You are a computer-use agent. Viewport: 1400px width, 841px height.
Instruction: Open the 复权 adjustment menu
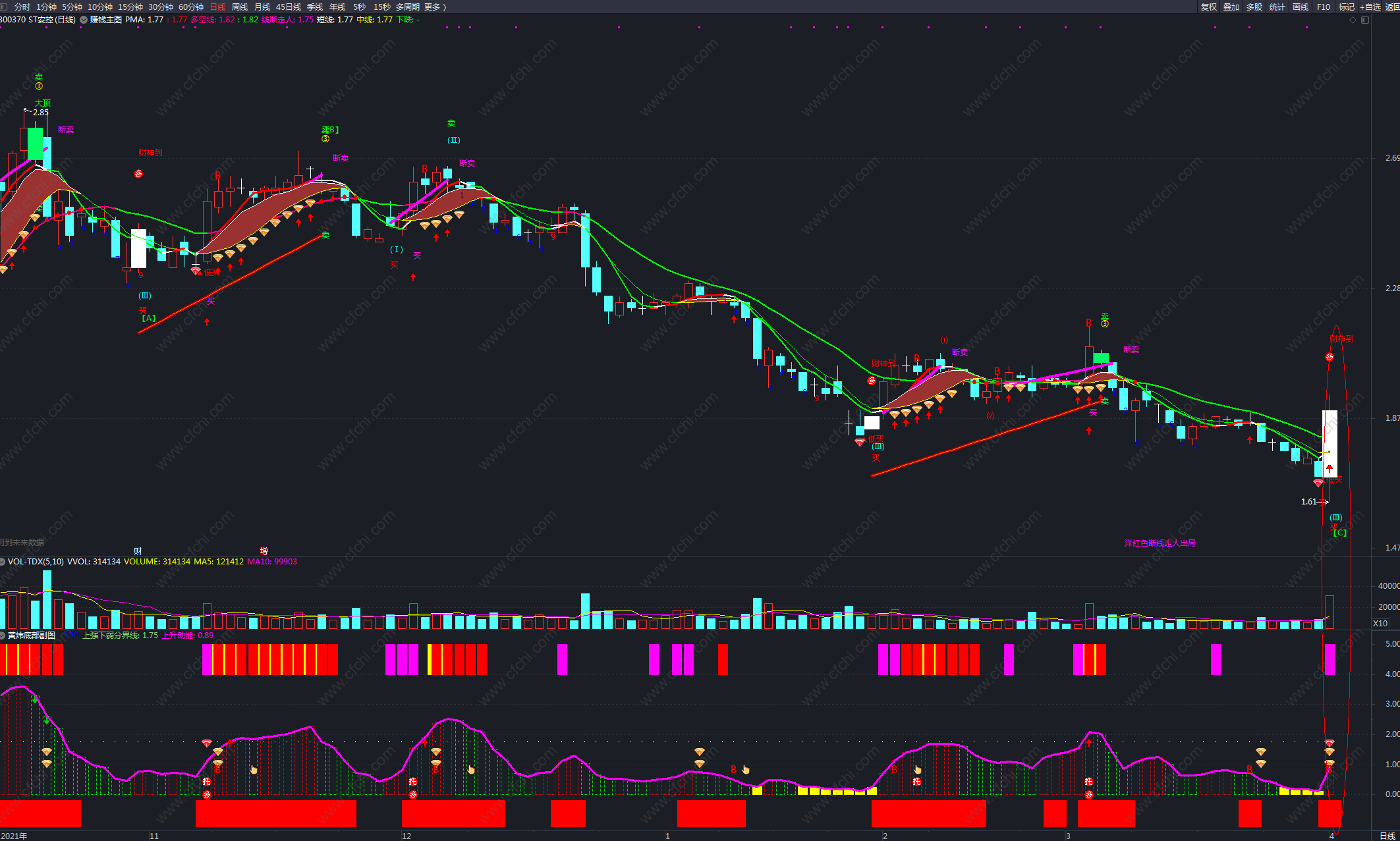1208,7
